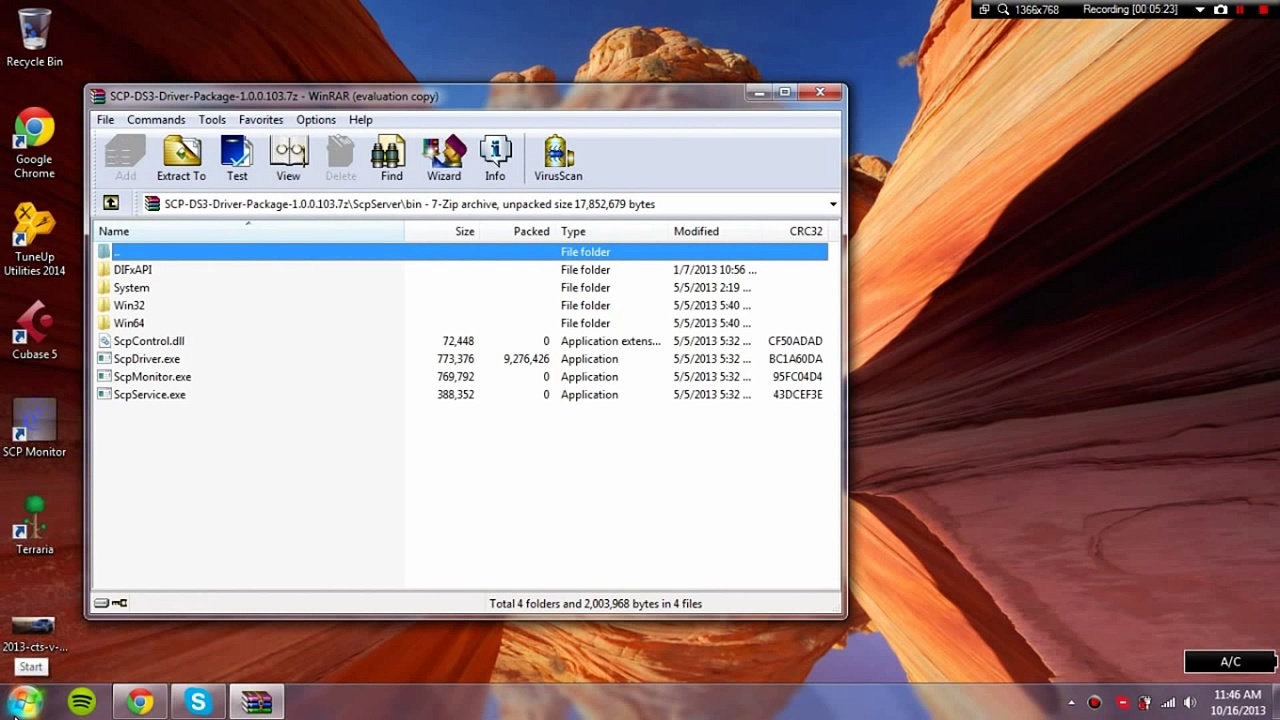Sort by the Modified column header
The height and width of the screenshot is (720, 1280).
[x=714, y=231]
